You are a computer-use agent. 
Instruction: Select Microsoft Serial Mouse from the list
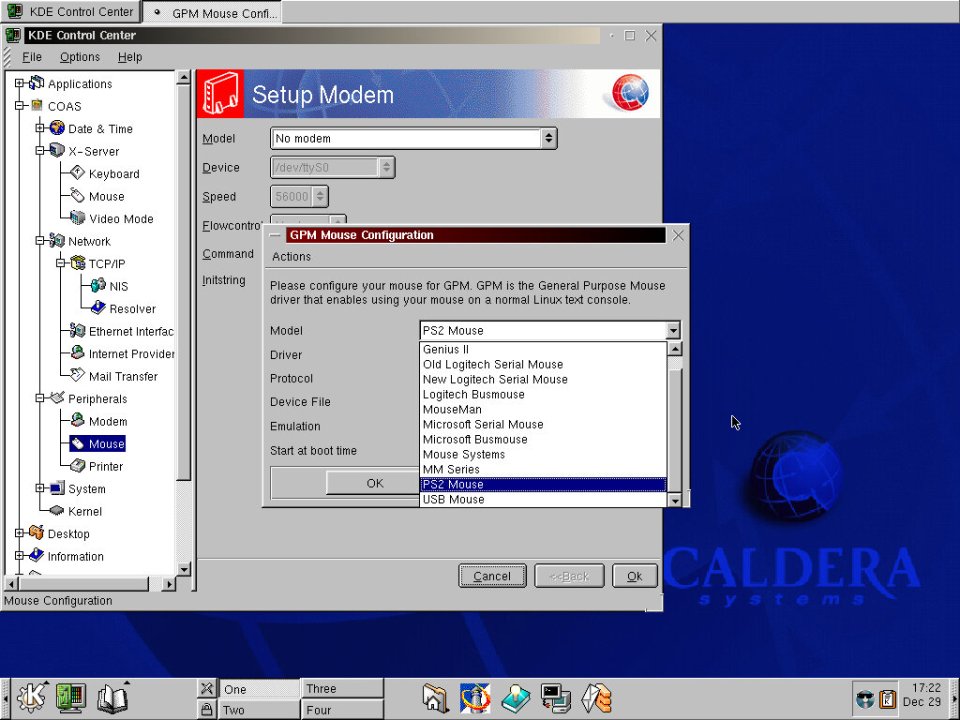[482, 424]
